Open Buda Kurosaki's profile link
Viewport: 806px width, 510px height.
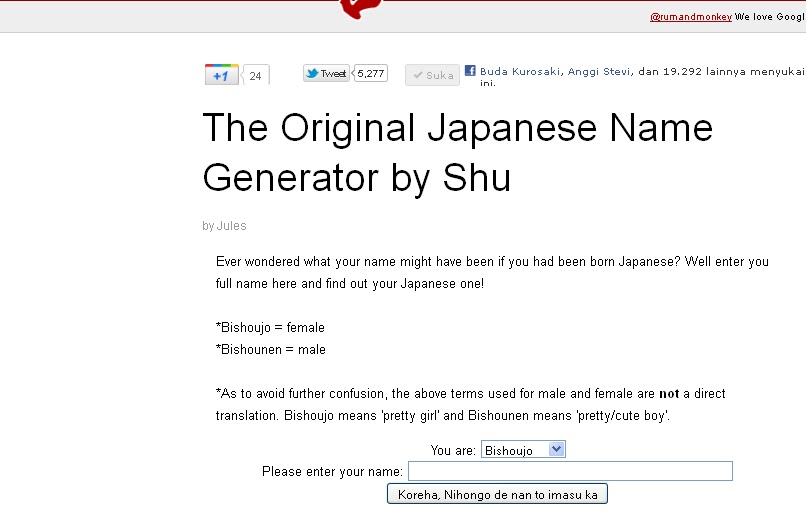tap(520, 71)
